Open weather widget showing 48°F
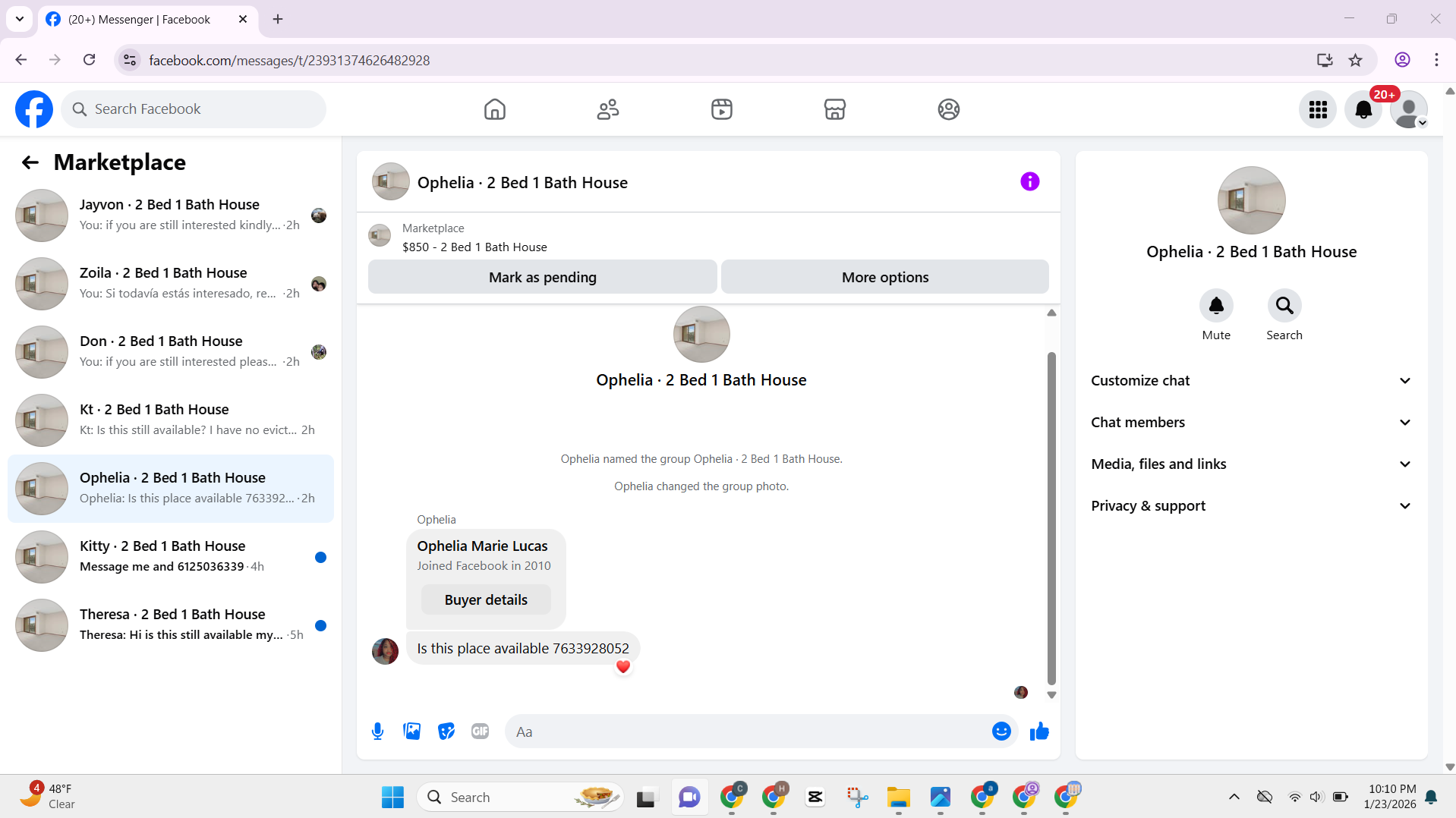 point(47,796)
